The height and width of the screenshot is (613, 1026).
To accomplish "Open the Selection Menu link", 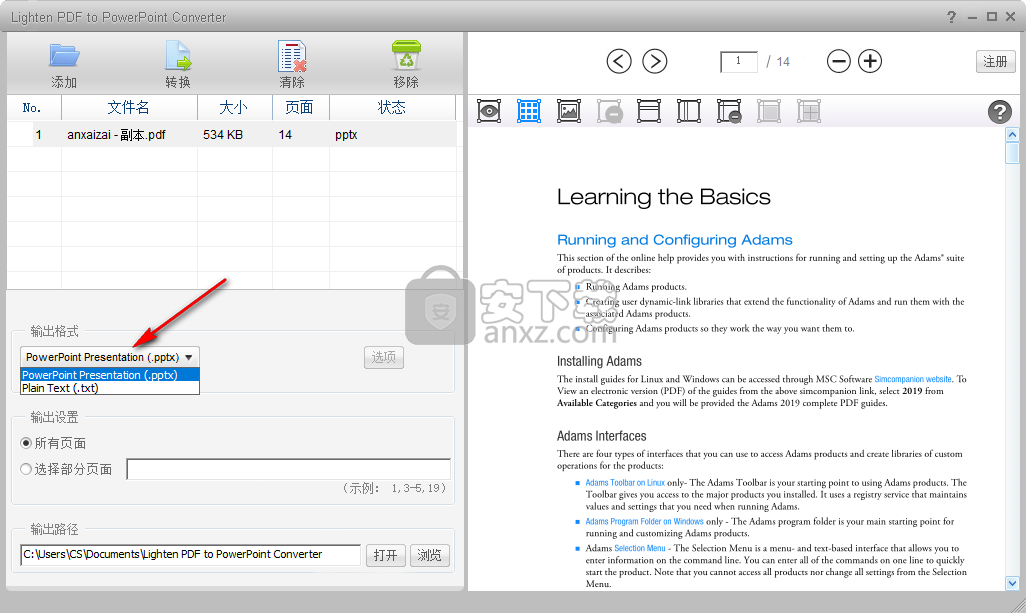I will coord(640,548).
